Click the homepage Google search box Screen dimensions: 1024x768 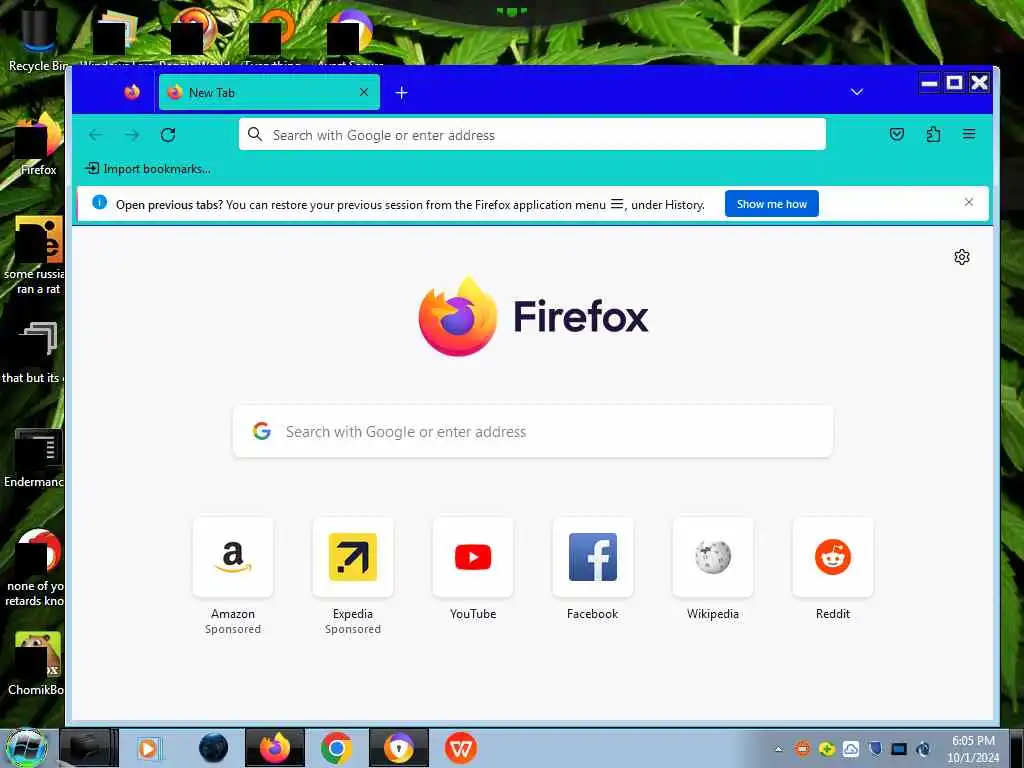pos(533,431)
